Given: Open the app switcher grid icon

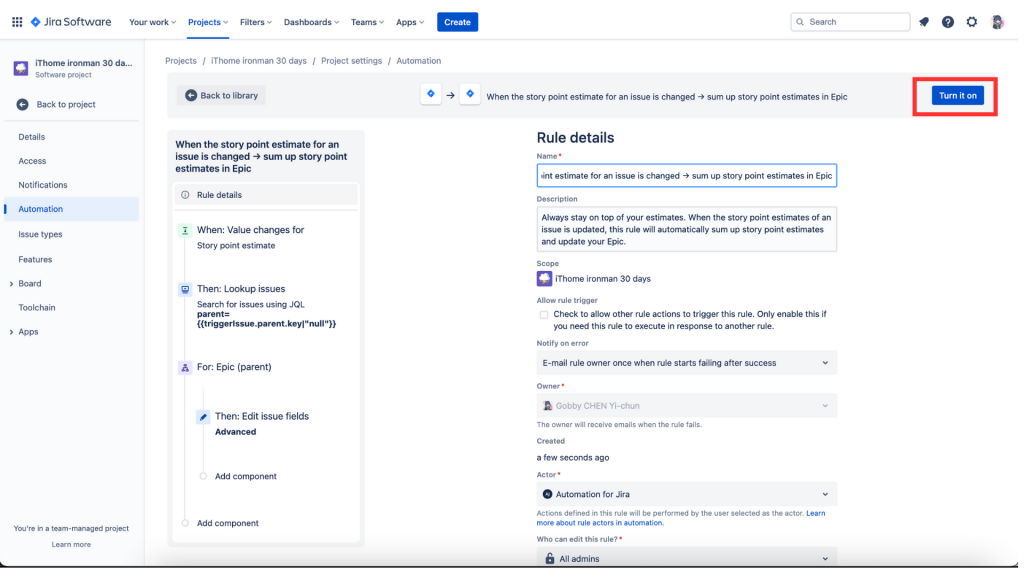Looking at the screenshot, I should click(x=17, y=22).
